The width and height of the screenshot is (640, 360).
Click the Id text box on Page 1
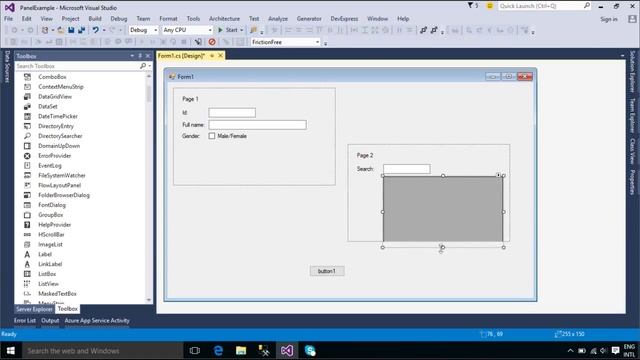[x=232, y=113]
